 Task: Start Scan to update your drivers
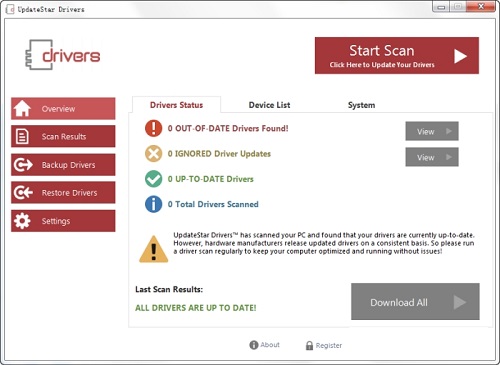tap(397, 55)
